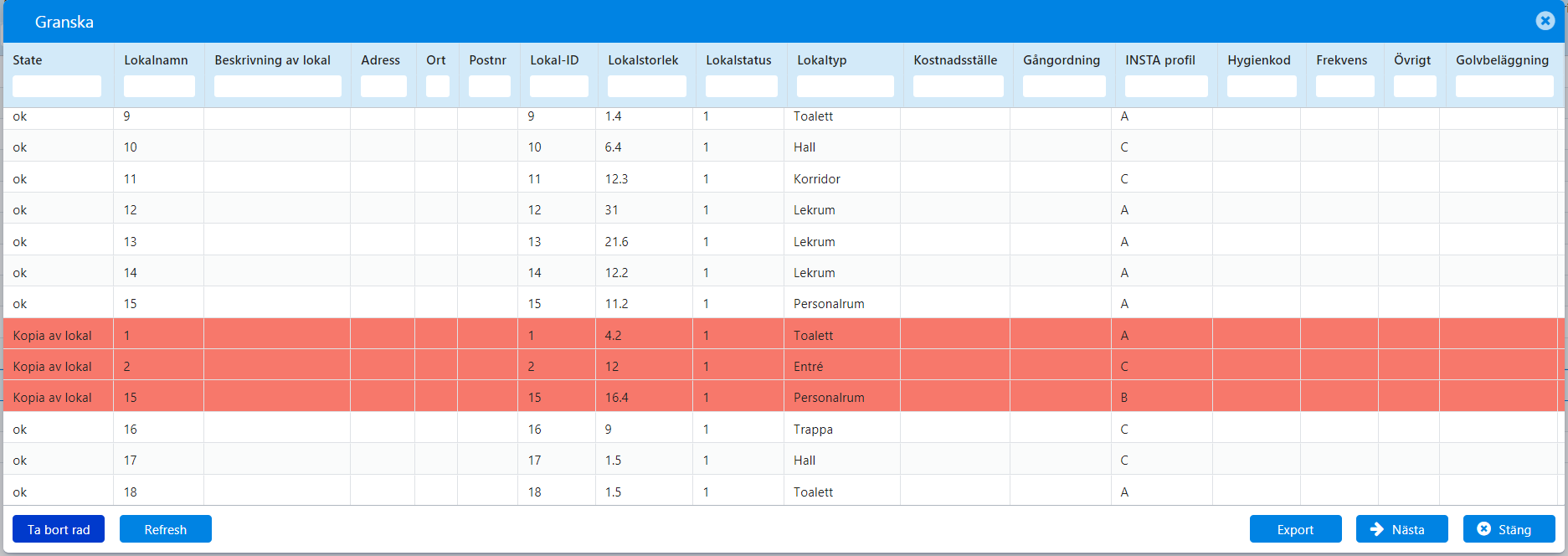Sort by Lokaltyp column header
1568x556 pixels.
(x=821, y=60)
